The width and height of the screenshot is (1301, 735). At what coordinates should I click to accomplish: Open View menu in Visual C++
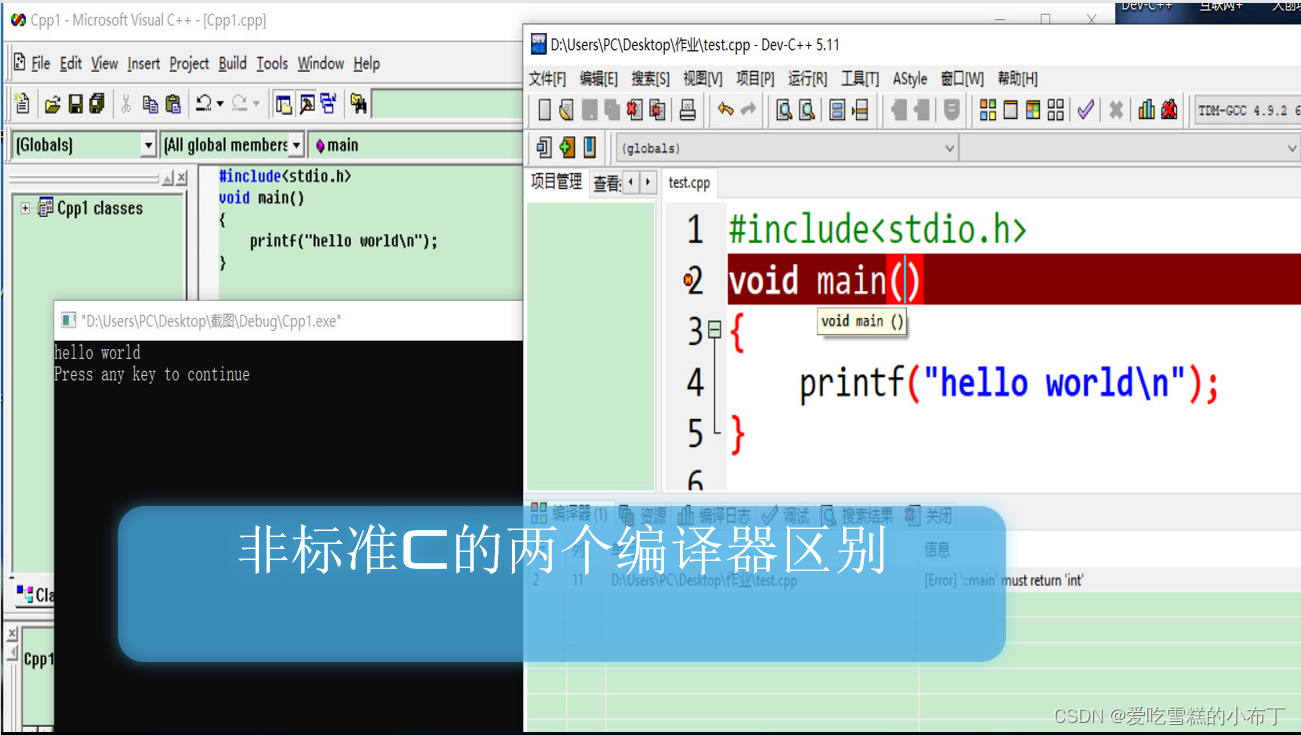point(104,63)
